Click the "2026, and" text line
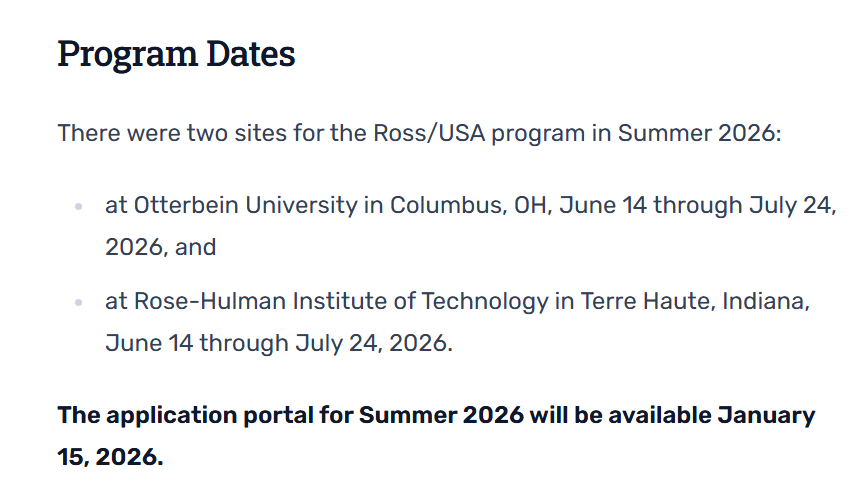The image size is (868, 502). (x=160, y=247)
